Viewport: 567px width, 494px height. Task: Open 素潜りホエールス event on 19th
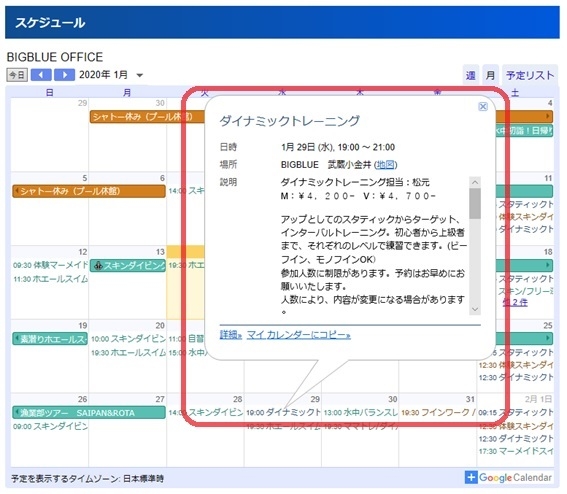tap(50, 339)
